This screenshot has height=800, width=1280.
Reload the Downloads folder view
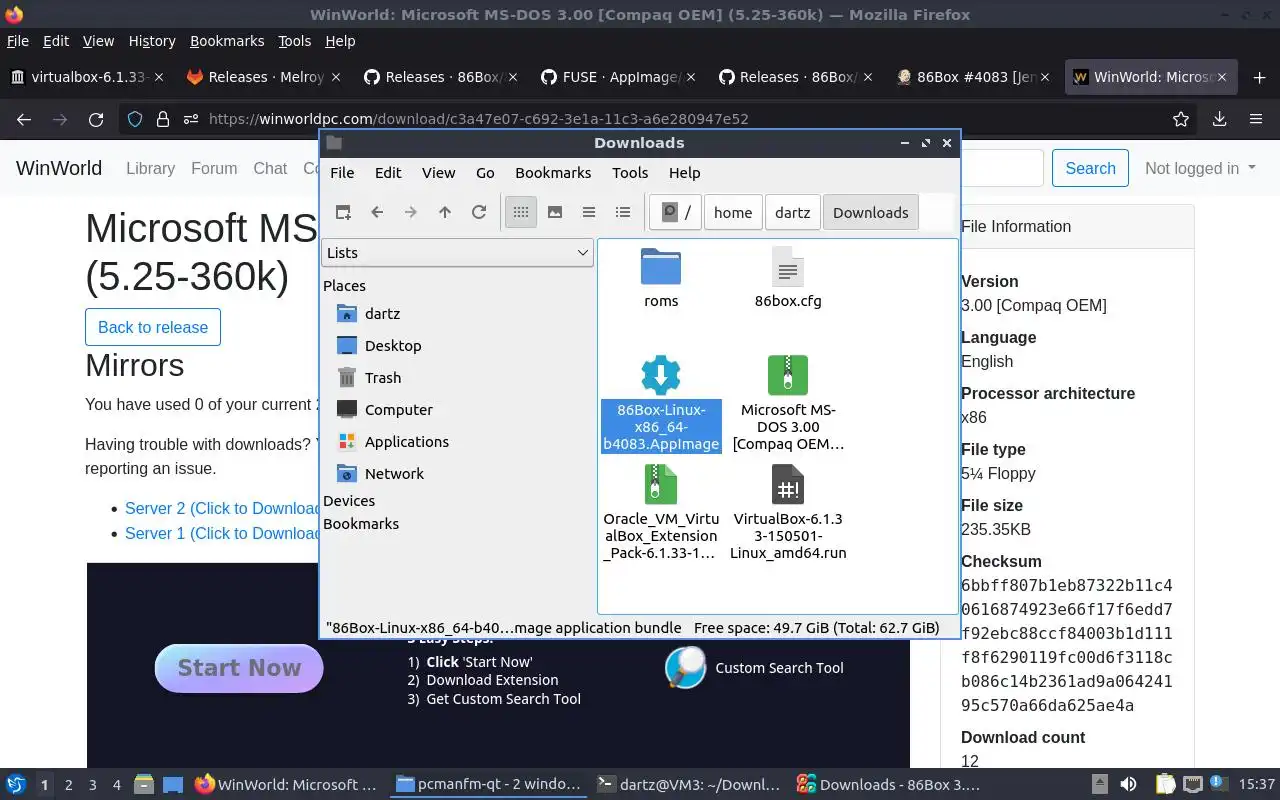point(479,212)
